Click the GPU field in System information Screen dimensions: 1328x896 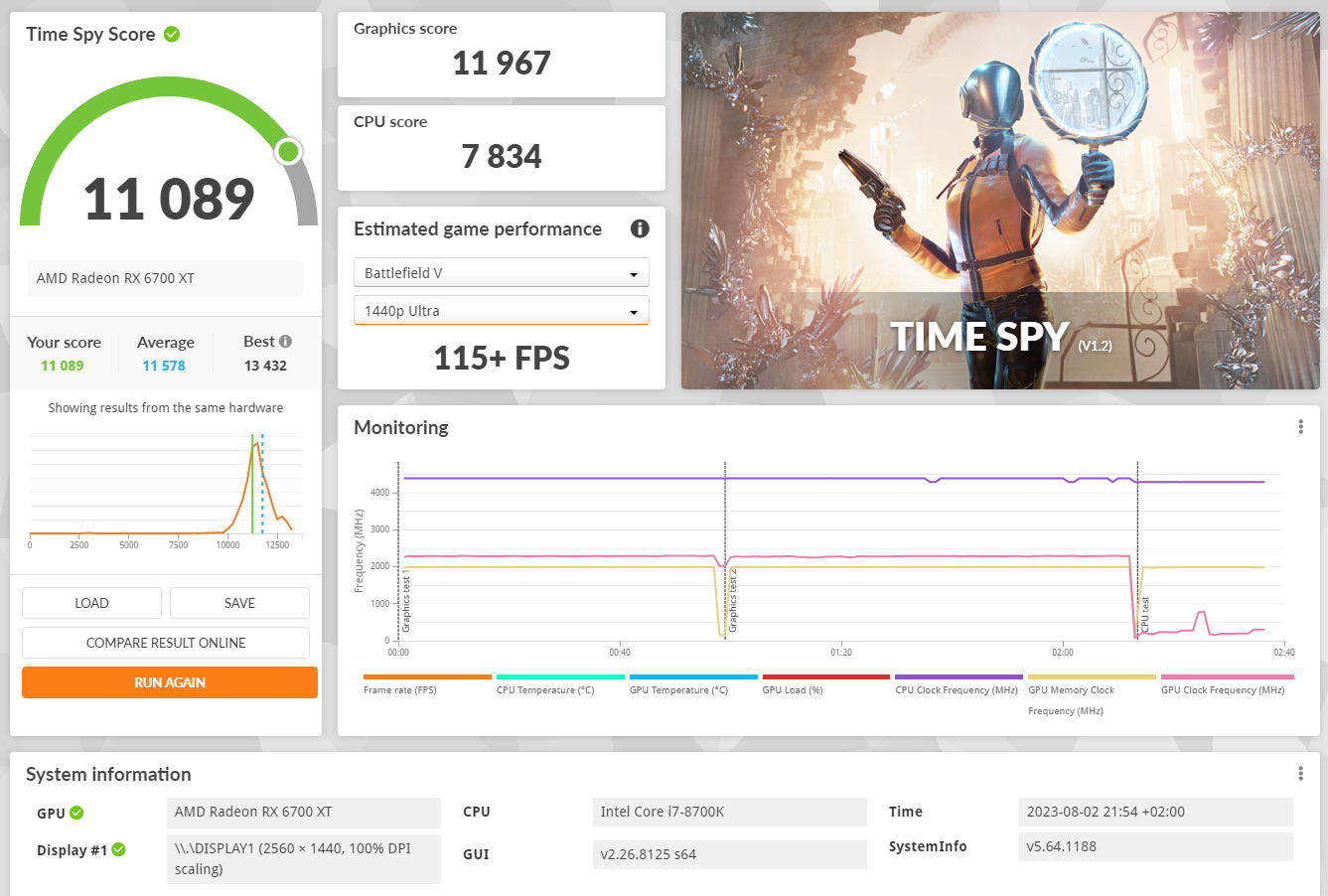click(x=304, y=812)
